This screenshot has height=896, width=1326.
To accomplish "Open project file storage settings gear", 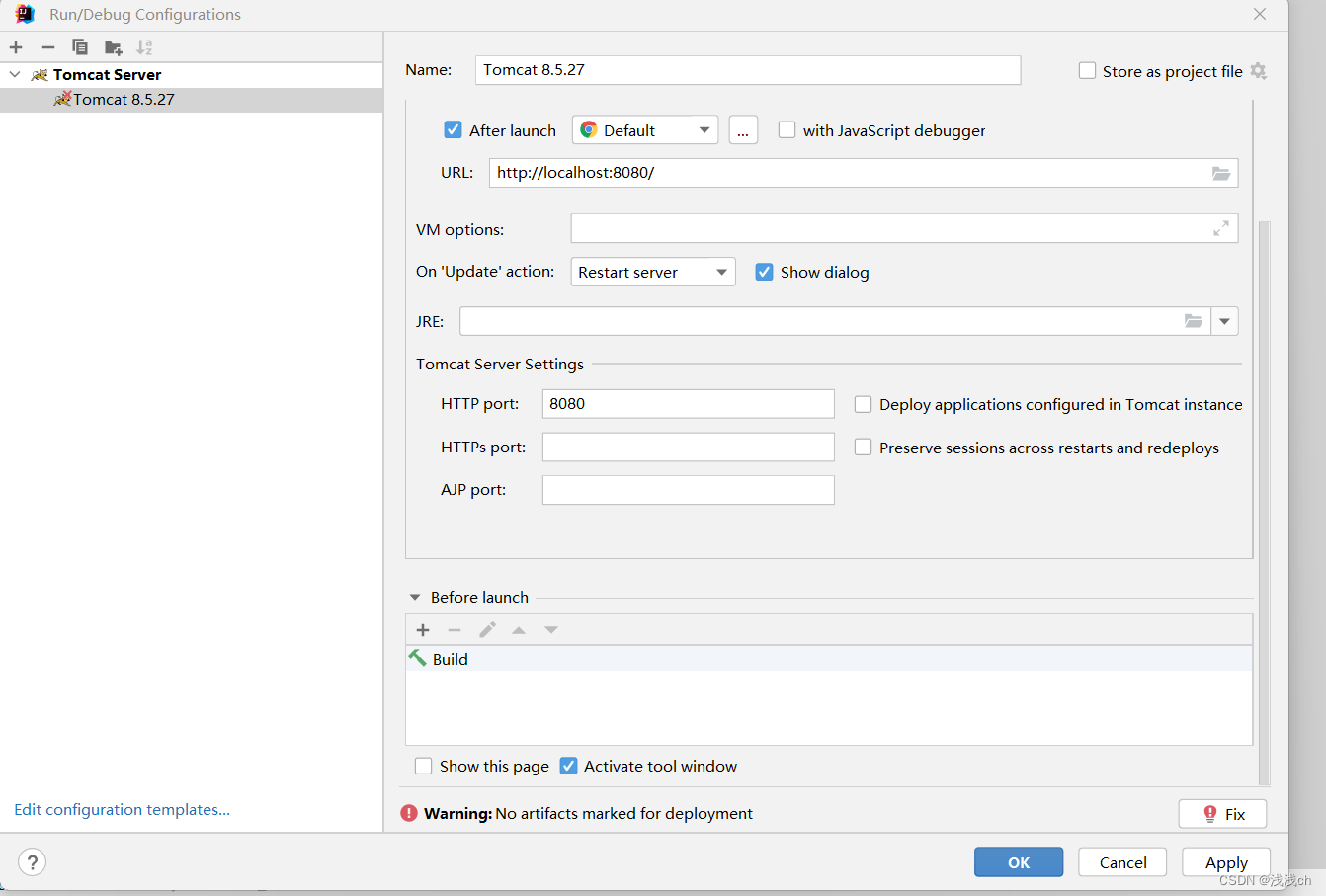I will [1258, 71].
